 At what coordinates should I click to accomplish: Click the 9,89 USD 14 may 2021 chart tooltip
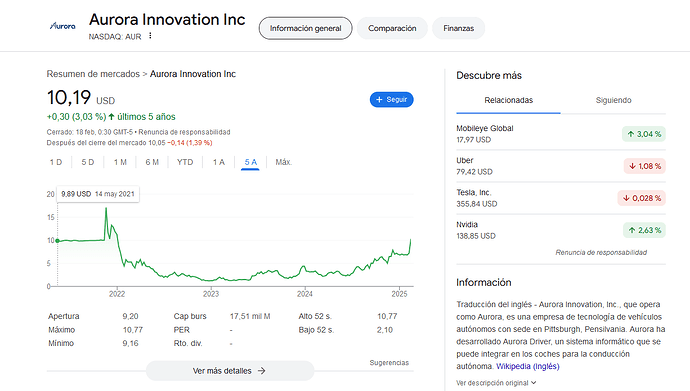98,194
